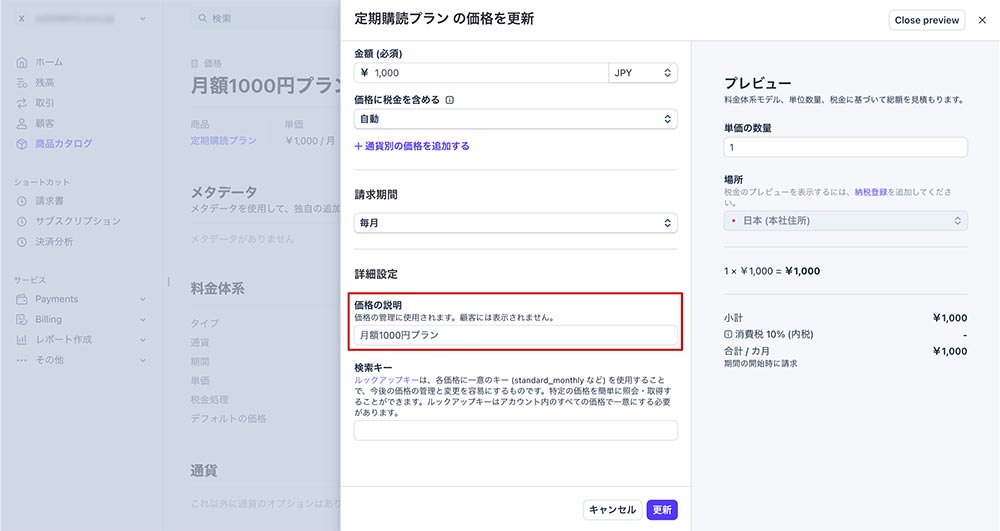This screenshot has width=1000, height=531.
Task: Click the Balance (残高) scale icon
Action: click(22, 83)
